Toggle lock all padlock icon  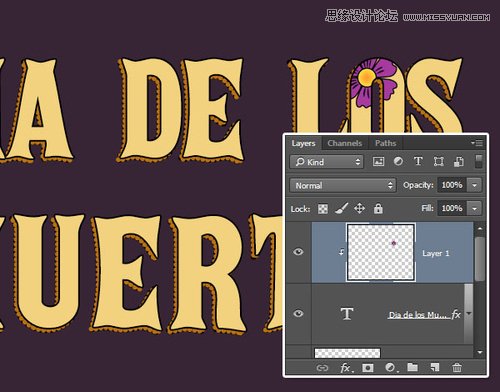(x=378, y=209)
